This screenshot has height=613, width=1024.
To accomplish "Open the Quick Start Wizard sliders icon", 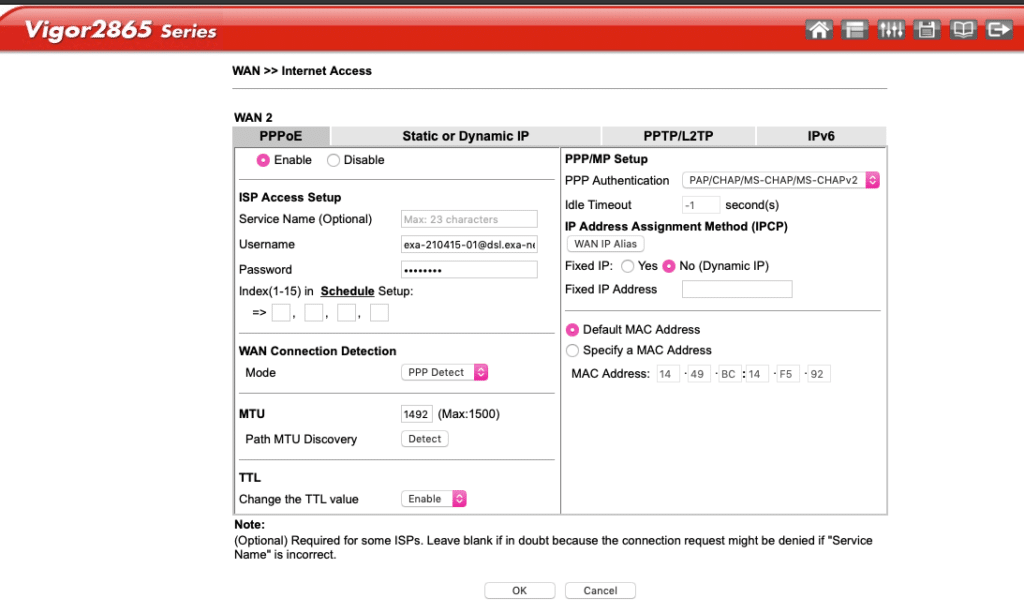I will [891, 30].
